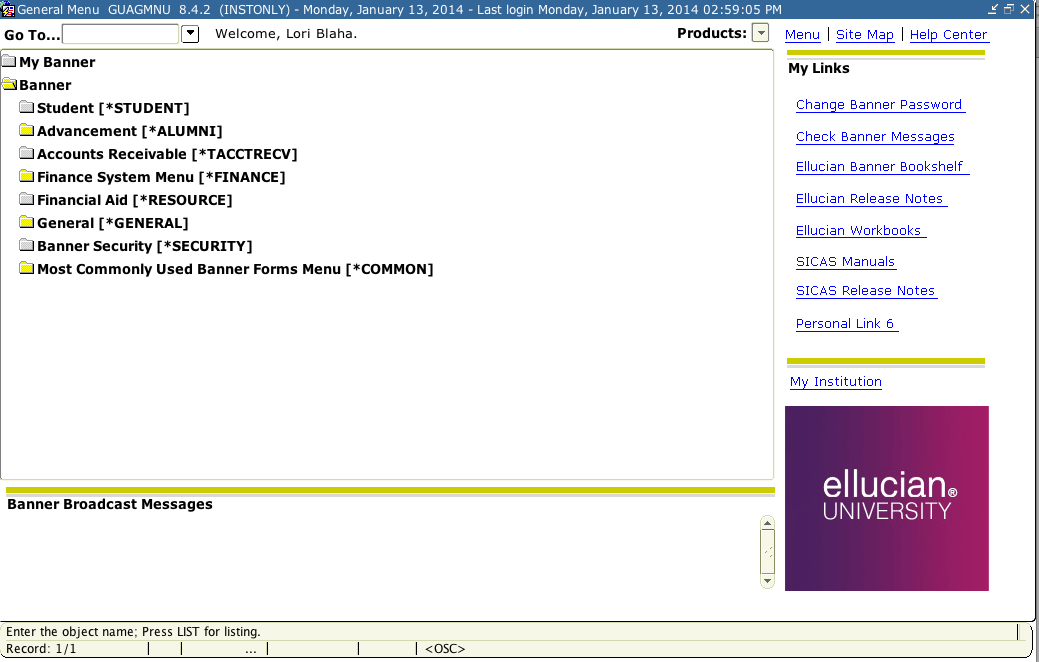Select Finance System Menu [*FINANCE] entry
Image resolution: width=1039 pixels, height=662 pixels.
tap(161, 177)
